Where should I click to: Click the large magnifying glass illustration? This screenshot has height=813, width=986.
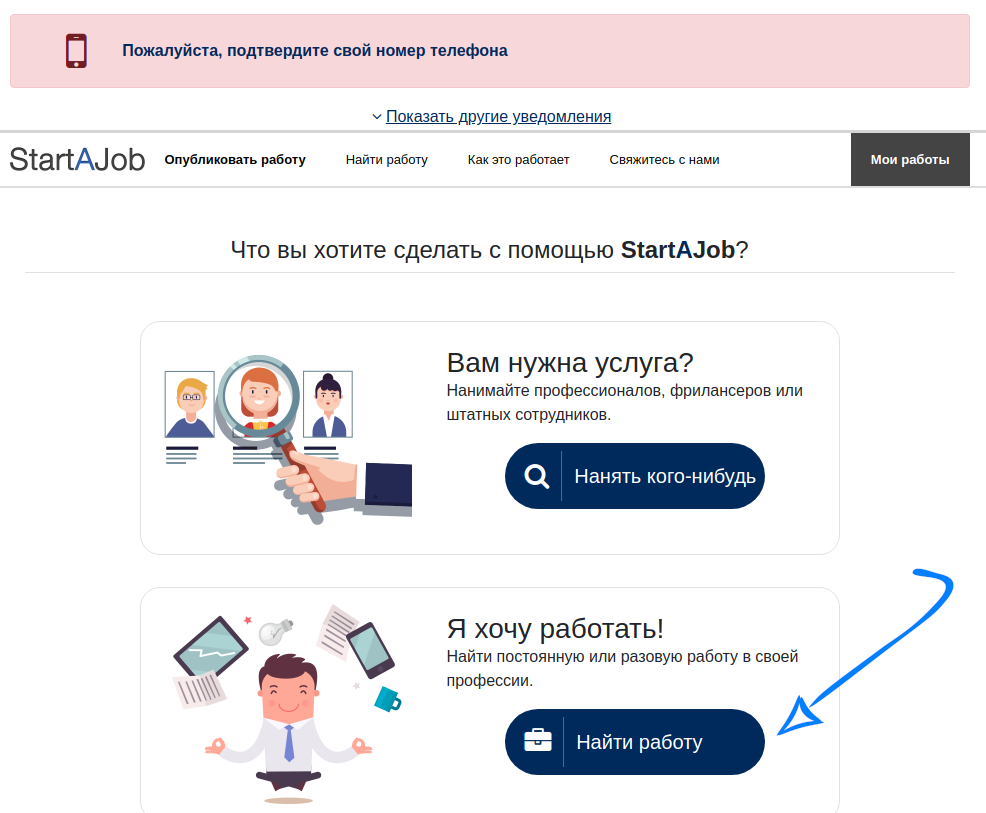pyautogui.click(x=260, y=401)
